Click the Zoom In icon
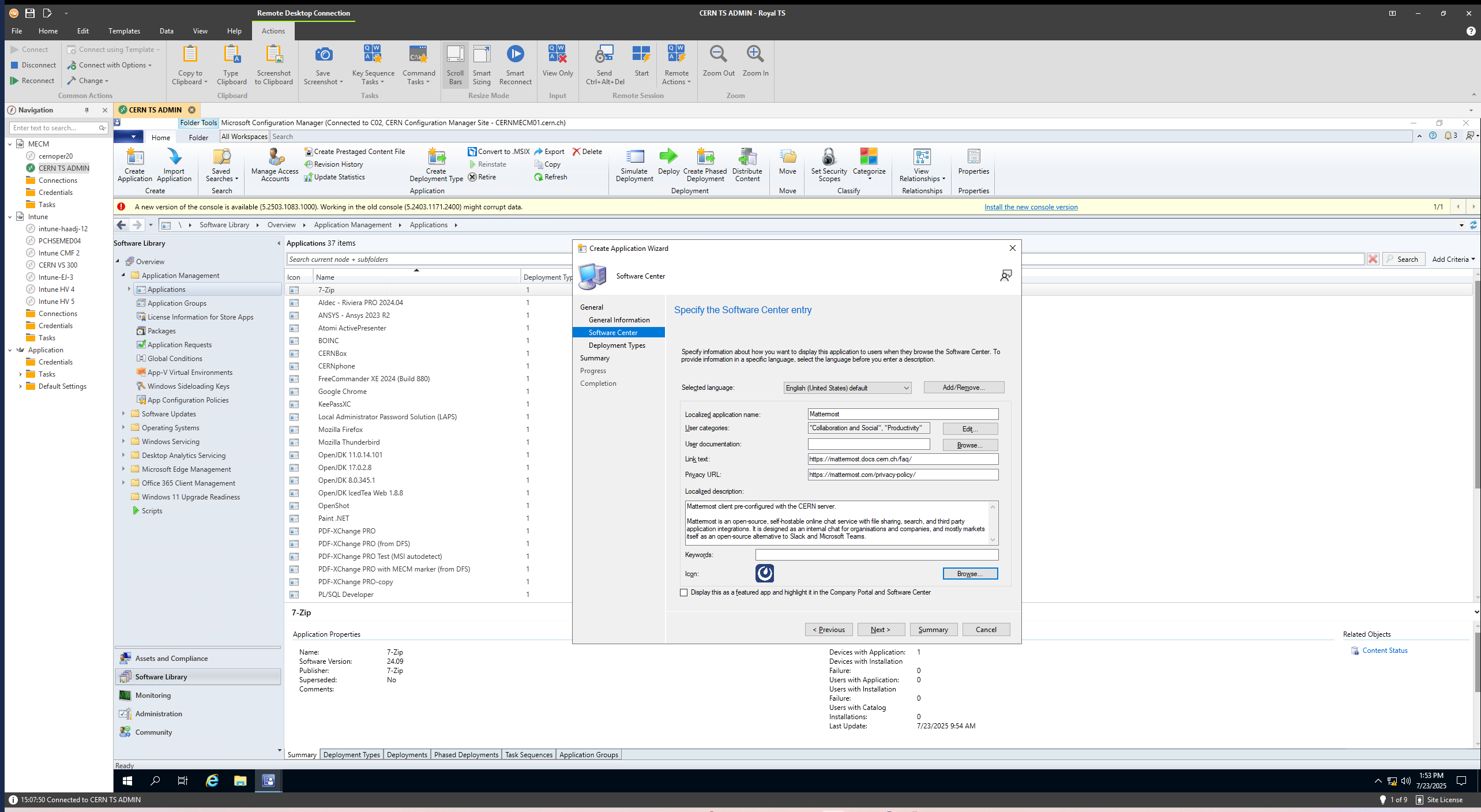The height and width of the screenshot is (812, 1481). click(x=755, y=61)
